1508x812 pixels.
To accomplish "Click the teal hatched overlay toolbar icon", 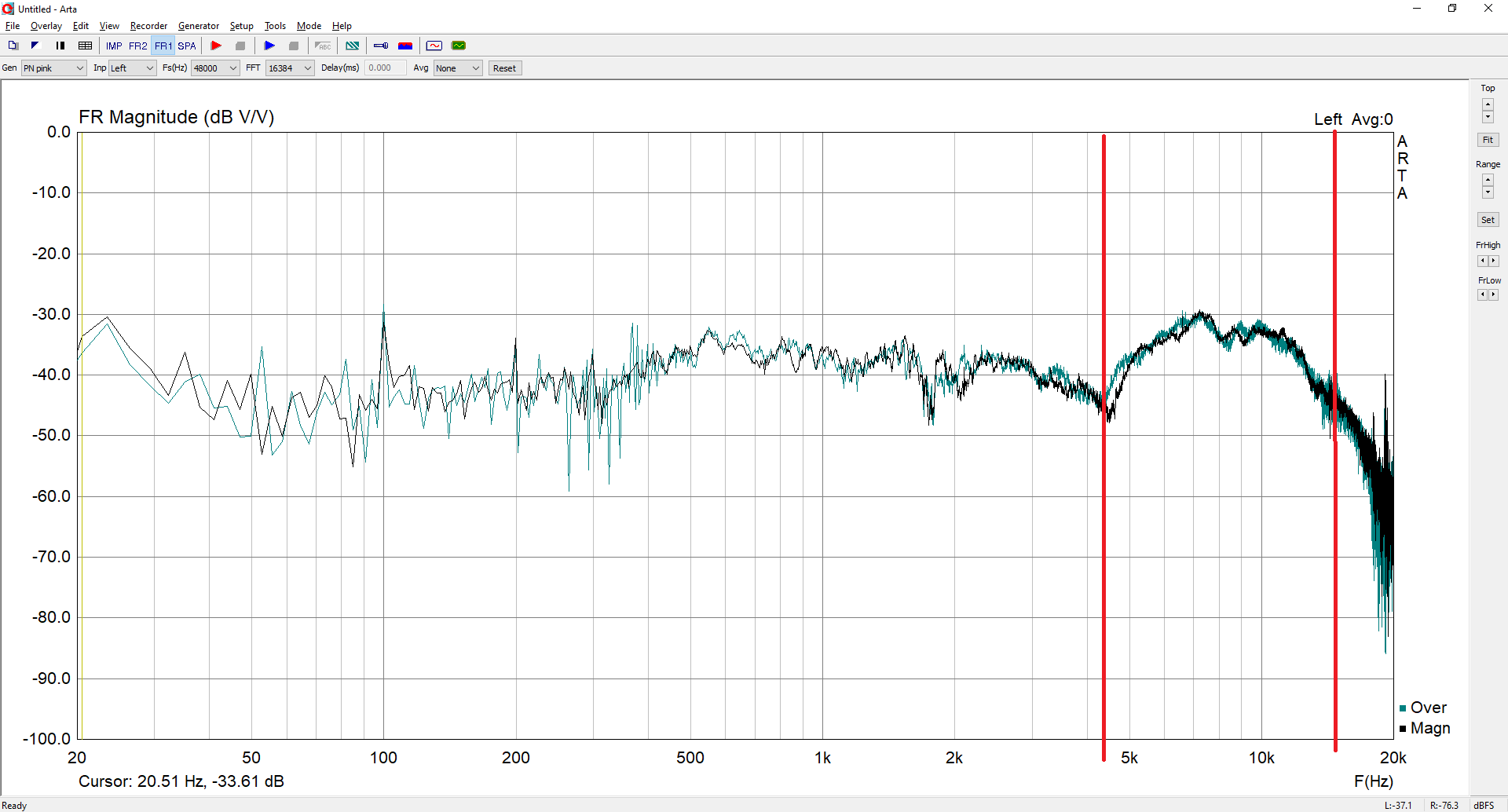I will 353,46.
